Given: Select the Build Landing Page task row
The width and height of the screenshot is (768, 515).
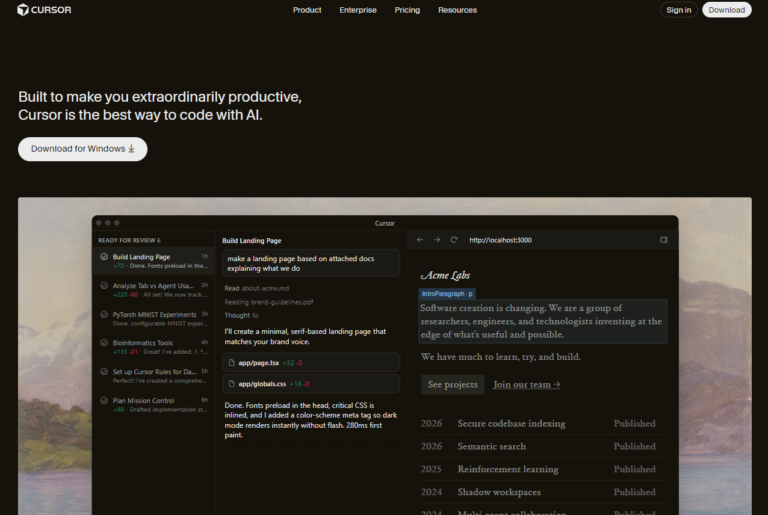Looking at the screenshot, I should pyautogui.click(x=154, y=261).
